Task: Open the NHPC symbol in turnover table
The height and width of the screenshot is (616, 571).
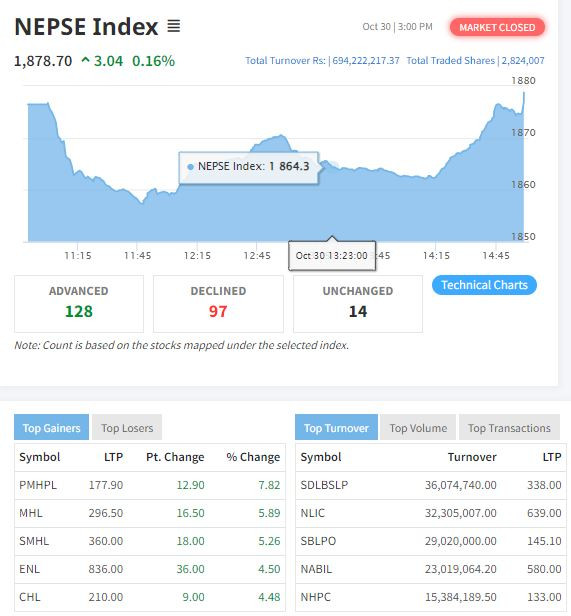Action: (x=316, y=597)
